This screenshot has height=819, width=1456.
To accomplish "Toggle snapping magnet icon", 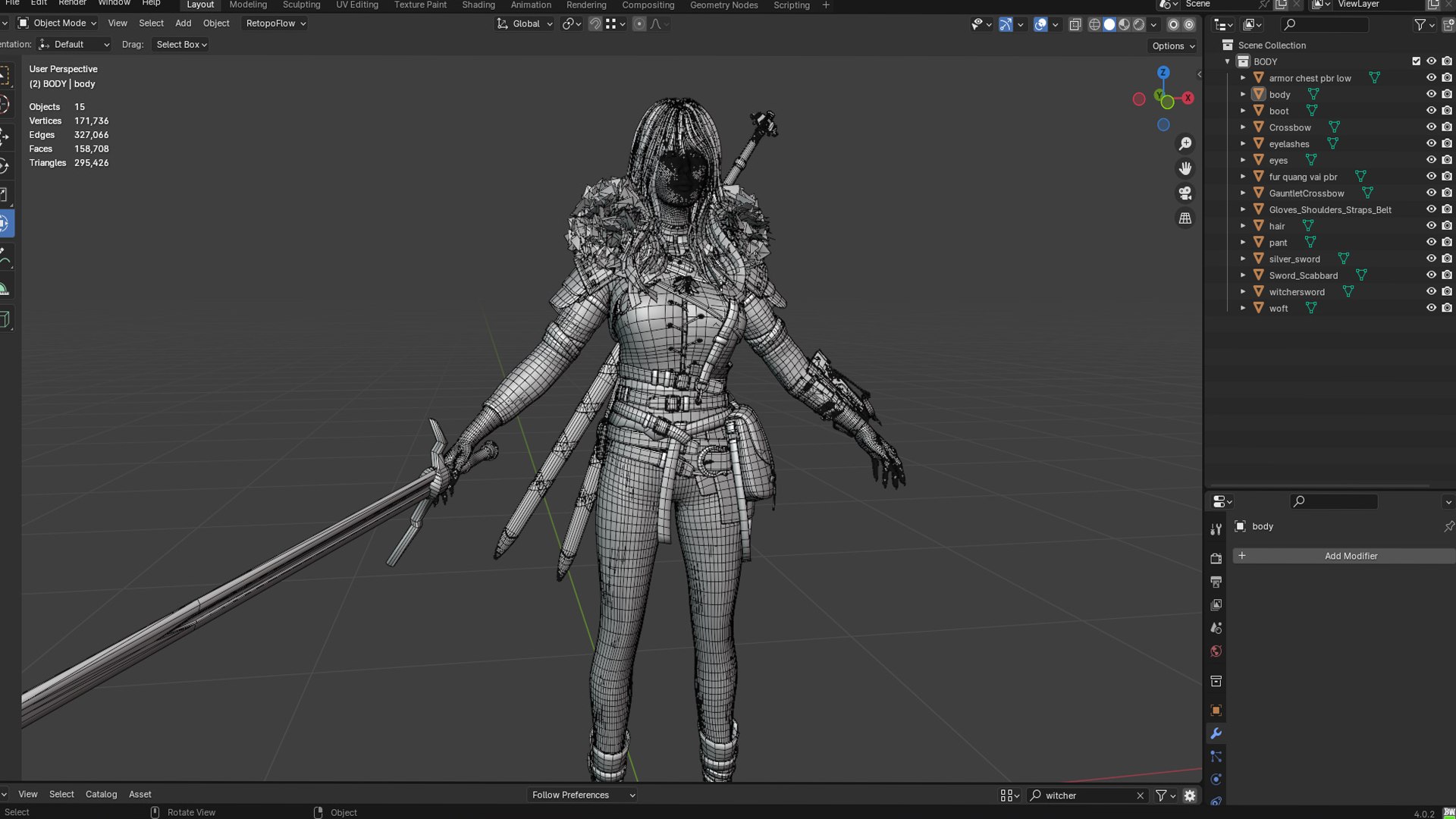I will pyautogui.click(x=595, y=24).
